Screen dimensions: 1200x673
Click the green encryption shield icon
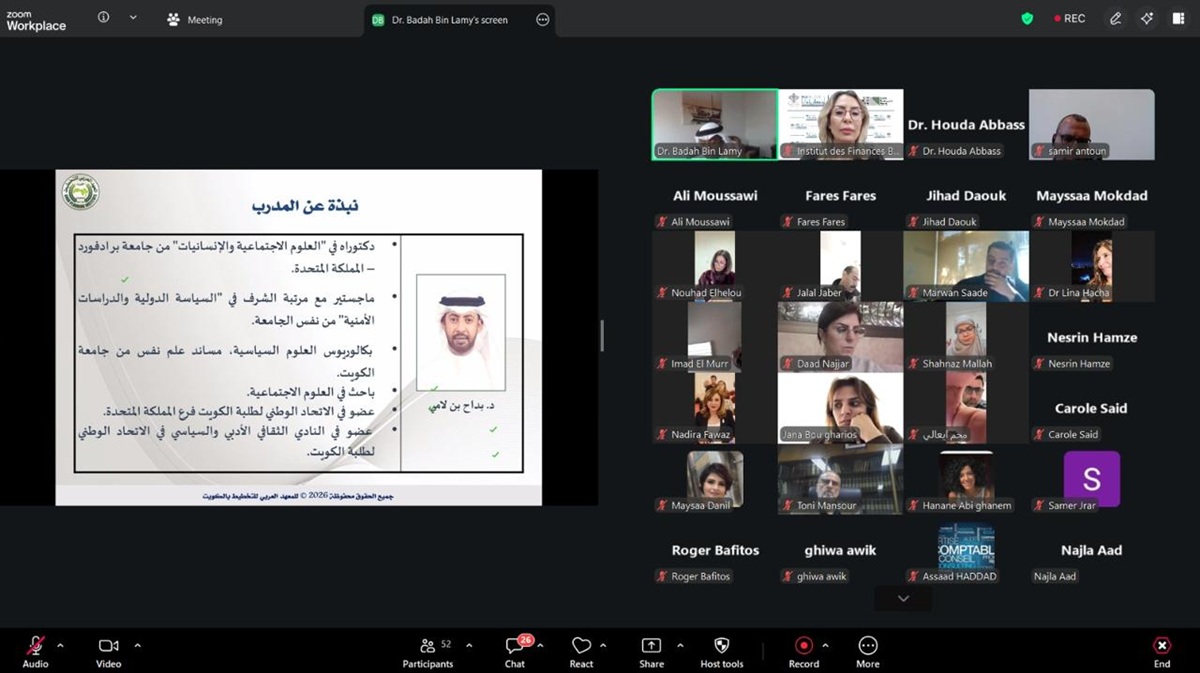click(1027, 19)
